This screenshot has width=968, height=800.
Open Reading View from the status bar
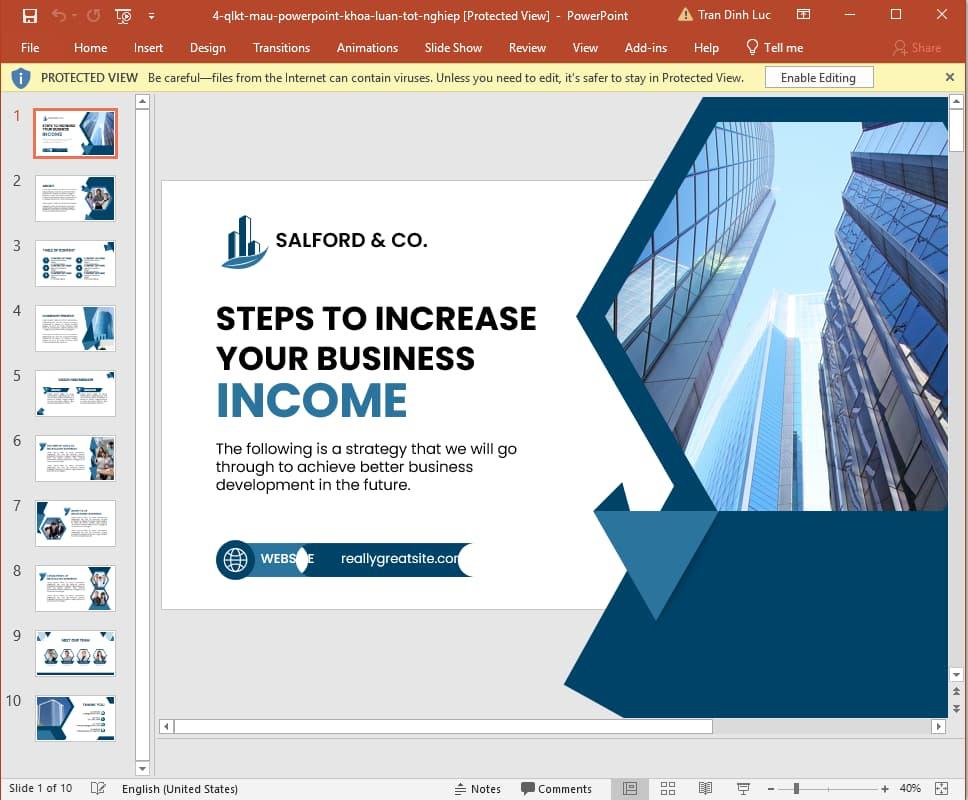coord(705,788)
